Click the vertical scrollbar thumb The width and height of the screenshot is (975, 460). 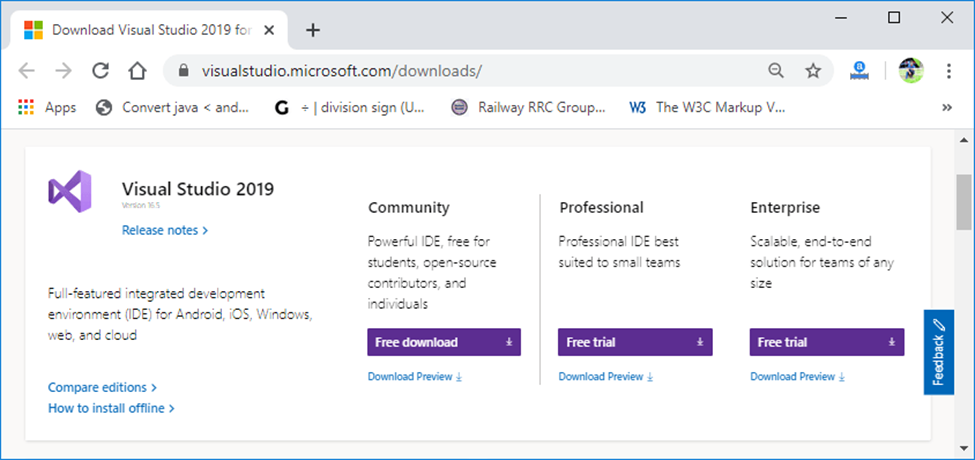[x=964, y=202]
